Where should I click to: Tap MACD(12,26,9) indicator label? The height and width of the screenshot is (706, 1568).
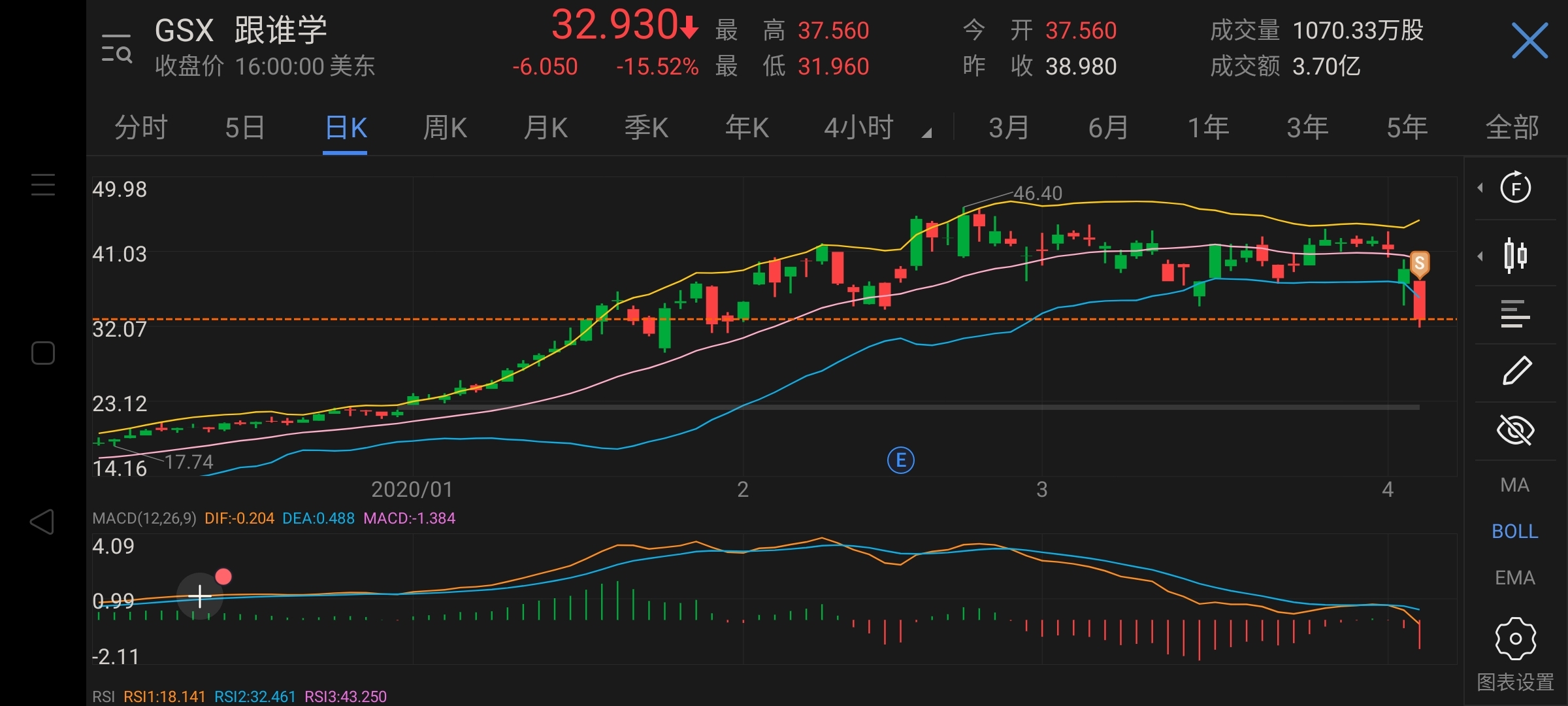pyautogui.click(x=144, y=518)
